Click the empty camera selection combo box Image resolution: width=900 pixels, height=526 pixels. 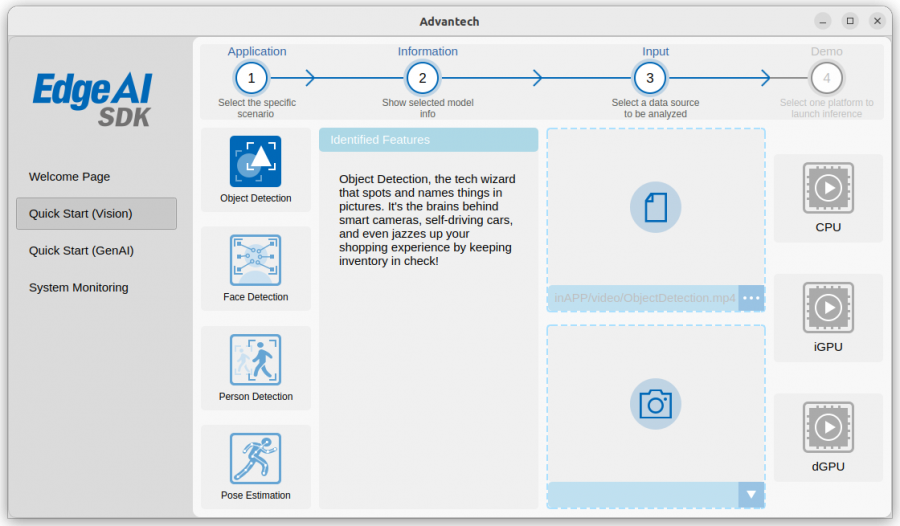pos(643,494)
